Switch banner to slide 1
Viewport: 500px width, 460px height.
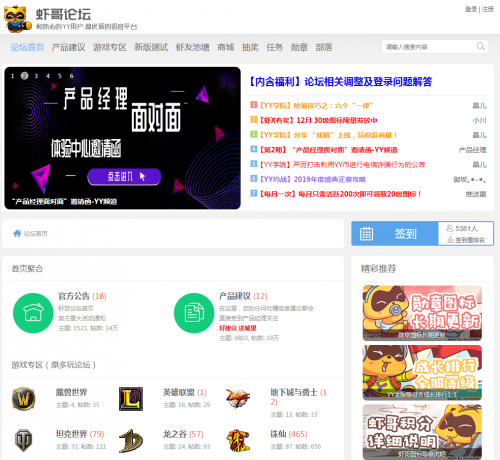(12, 76)
